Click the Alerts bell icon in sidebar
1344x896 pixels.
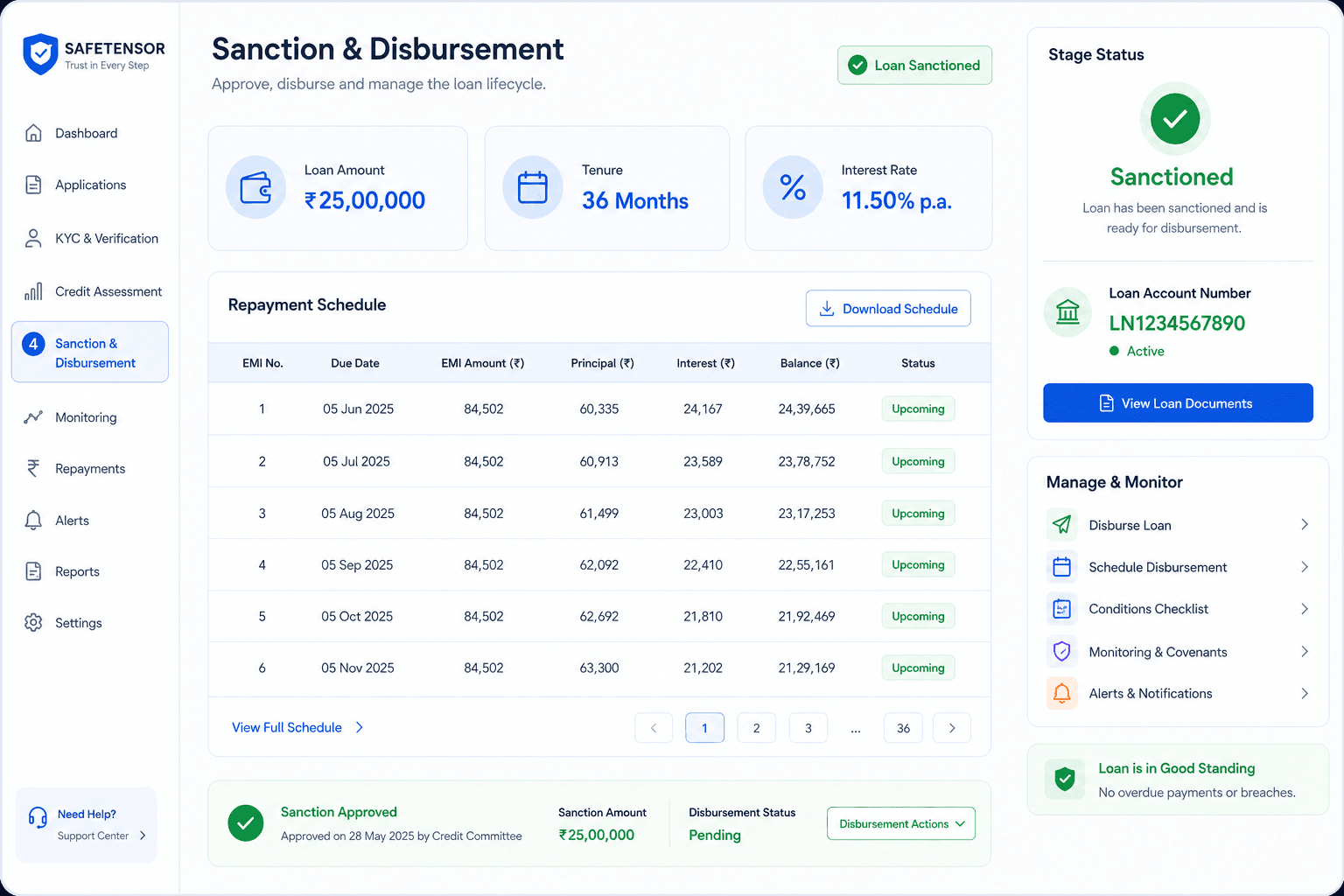point(33,521)
